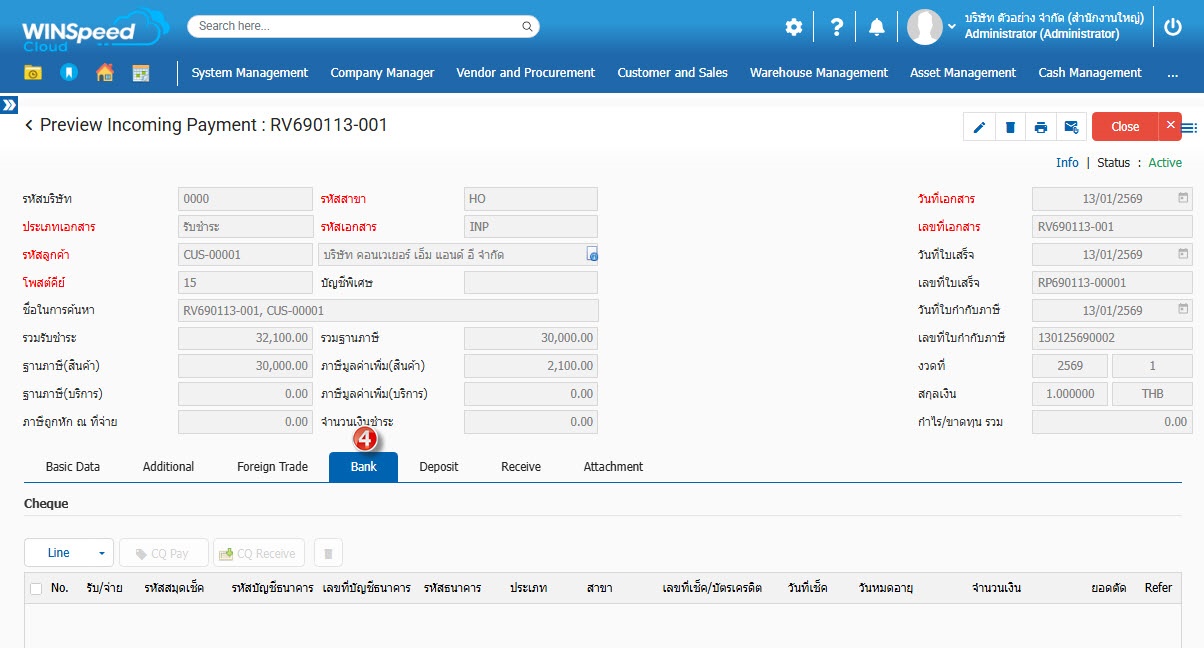Expand the left sidebar double-arrow
This screenshot has height=648, width=1204.
tap(9, 104)
